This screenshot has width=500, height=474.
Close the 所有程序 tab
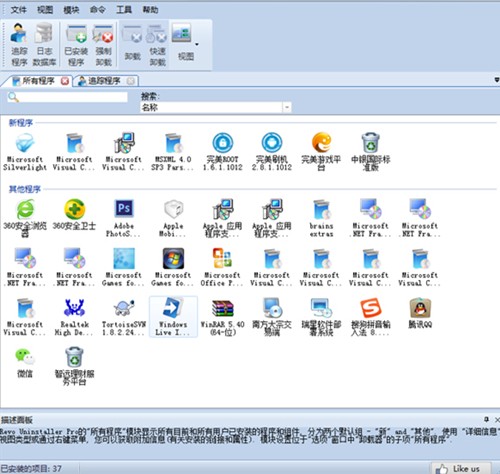tap(65, 81)
